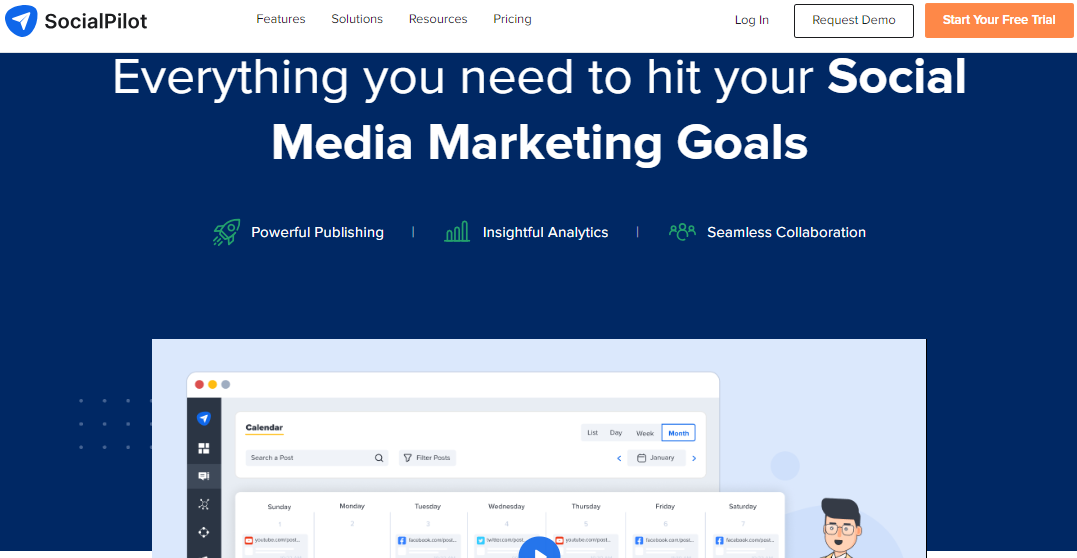Click the Facebook post icon under Saturday
This screenshot has width=1077, height=558.
pyautogui.click(x=719, y=541)
